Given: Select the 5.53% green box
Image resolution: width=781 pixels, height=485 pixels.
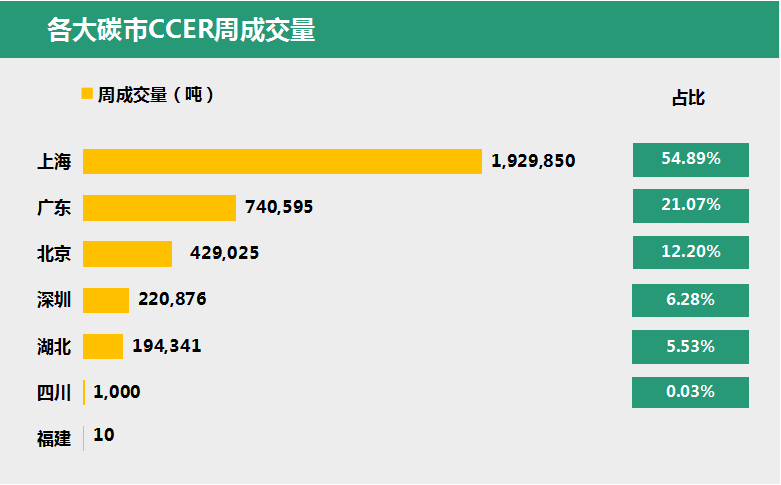Looking at the screenshot, I should click(690, 347).
